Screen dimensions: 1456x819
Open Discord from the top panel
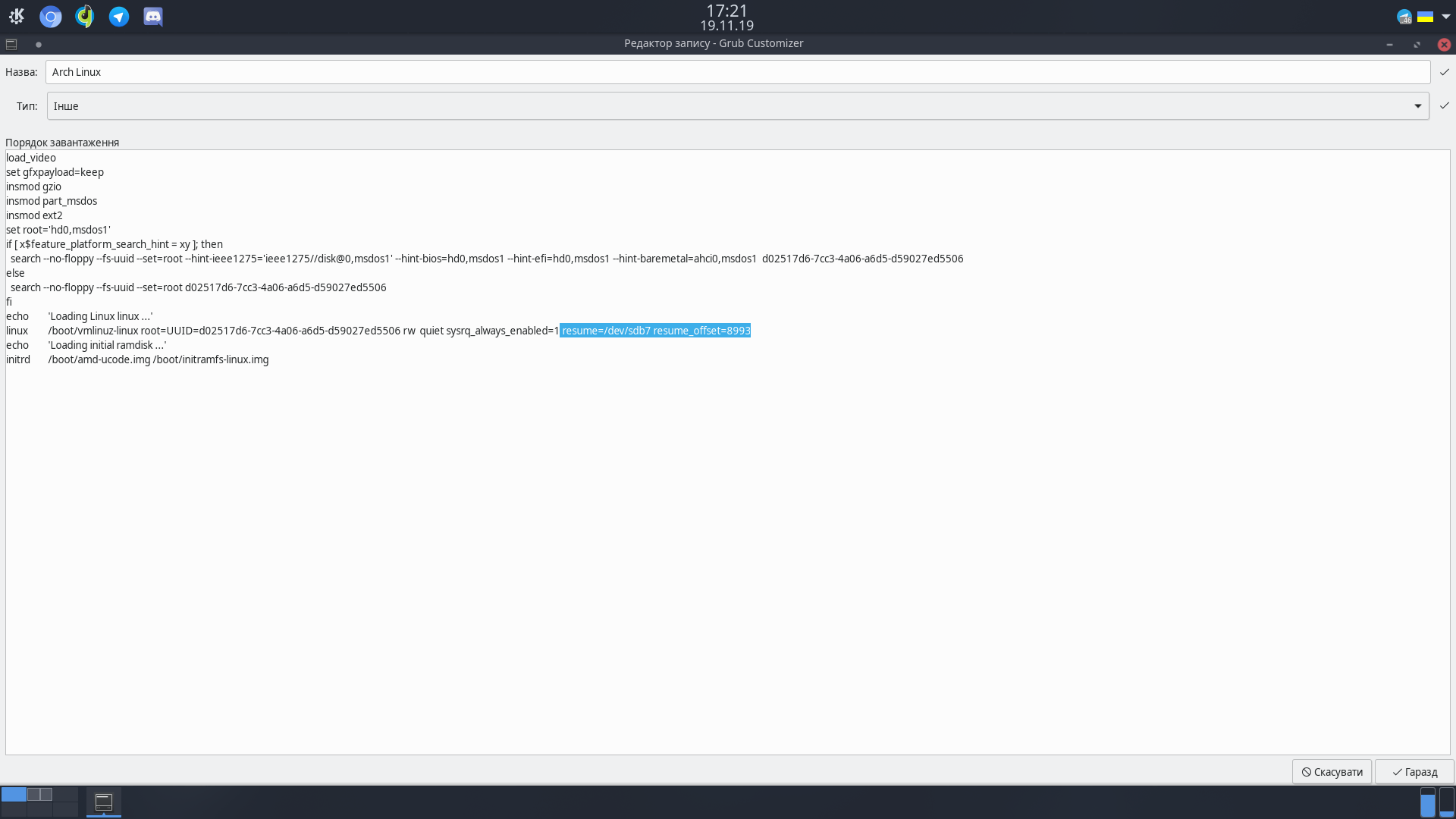153,16
